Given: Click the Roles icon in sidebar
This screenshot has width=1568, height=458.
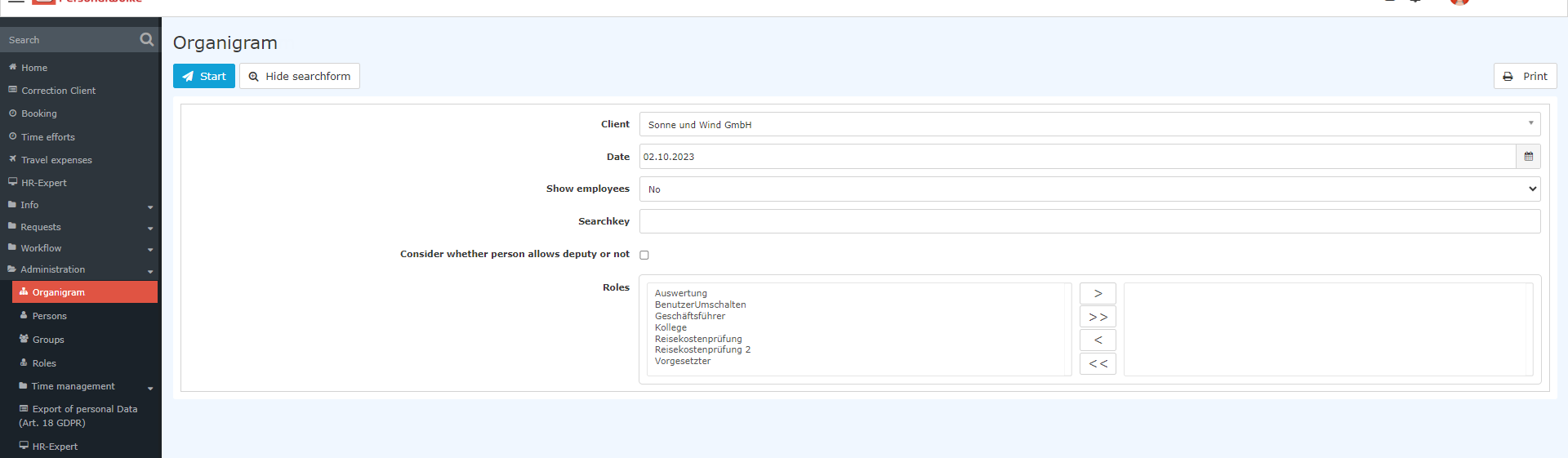Looking at the screenshot, I should pos(24,362).
